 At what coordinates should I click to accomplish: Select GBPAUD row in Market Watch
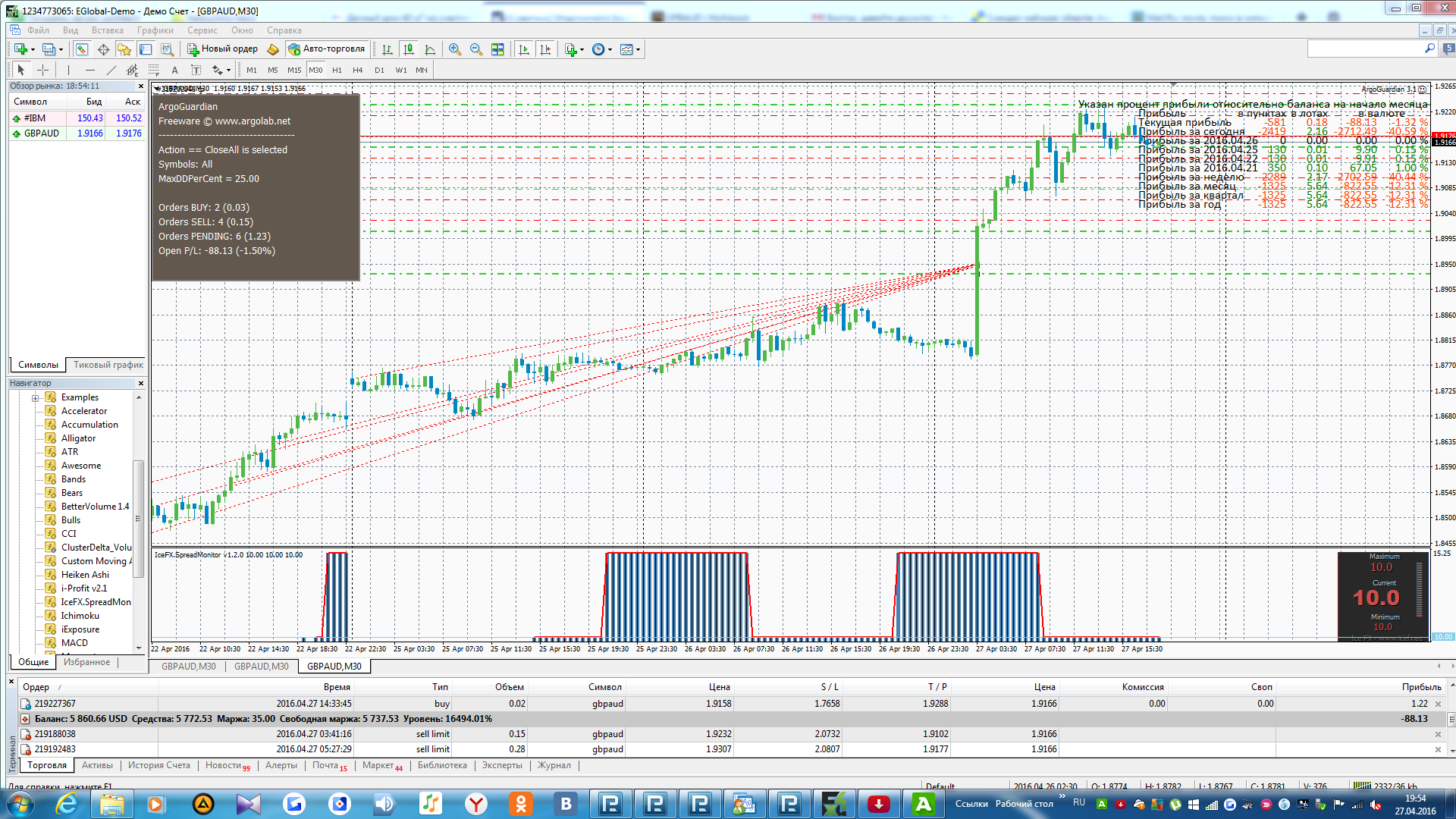(77, 133)
